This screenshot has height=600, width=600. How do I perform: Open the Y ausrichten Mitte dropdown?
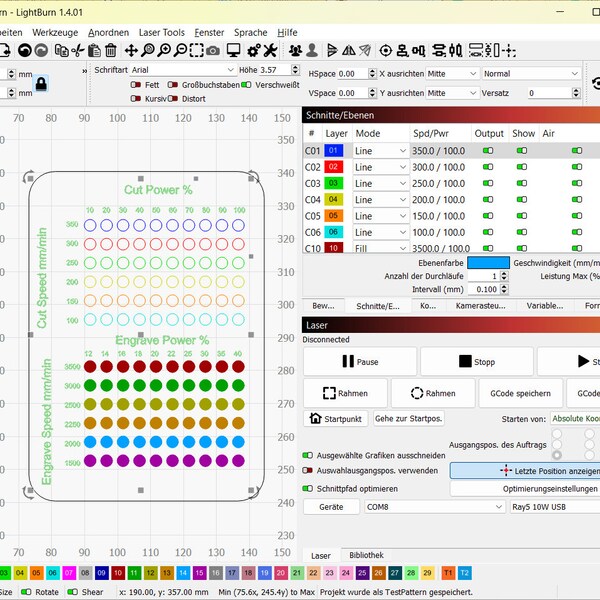click(452, 93)
